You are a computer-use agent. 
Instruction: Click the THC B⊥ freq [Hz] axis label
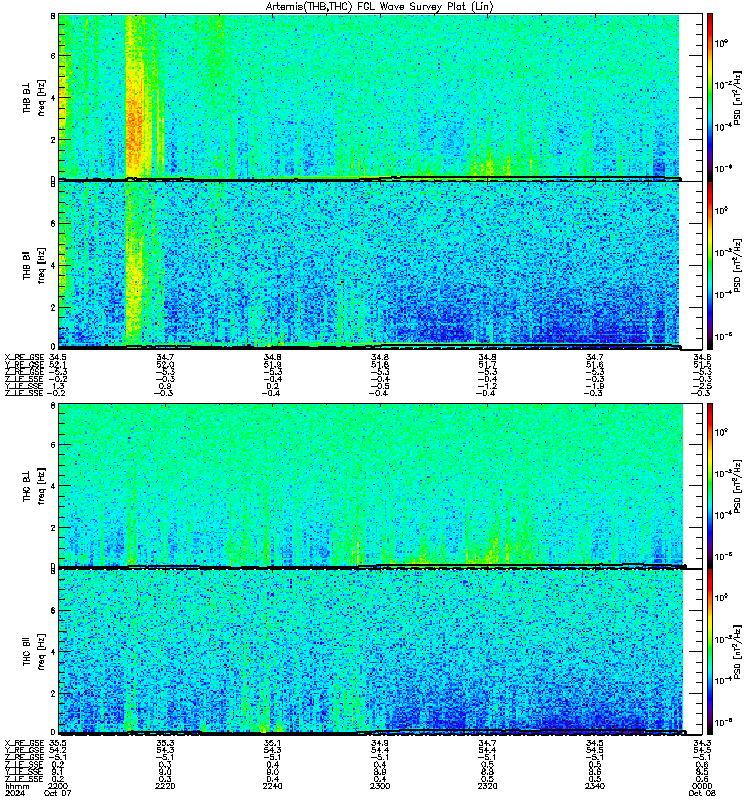[x=34, y=485]
